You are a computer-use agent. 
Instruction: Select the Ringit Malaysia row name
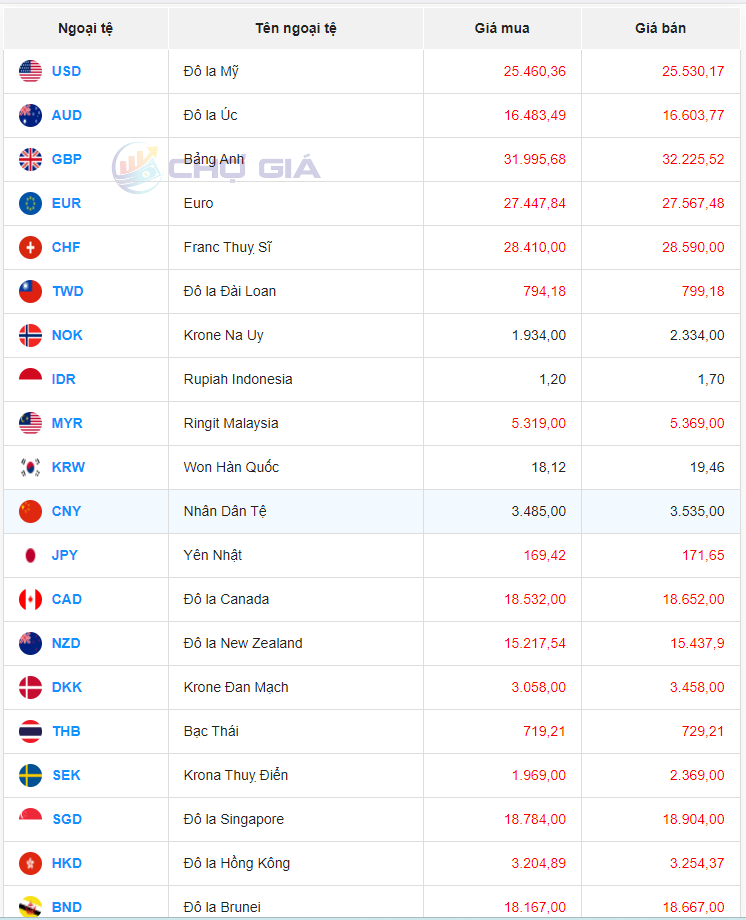(231, 423)
